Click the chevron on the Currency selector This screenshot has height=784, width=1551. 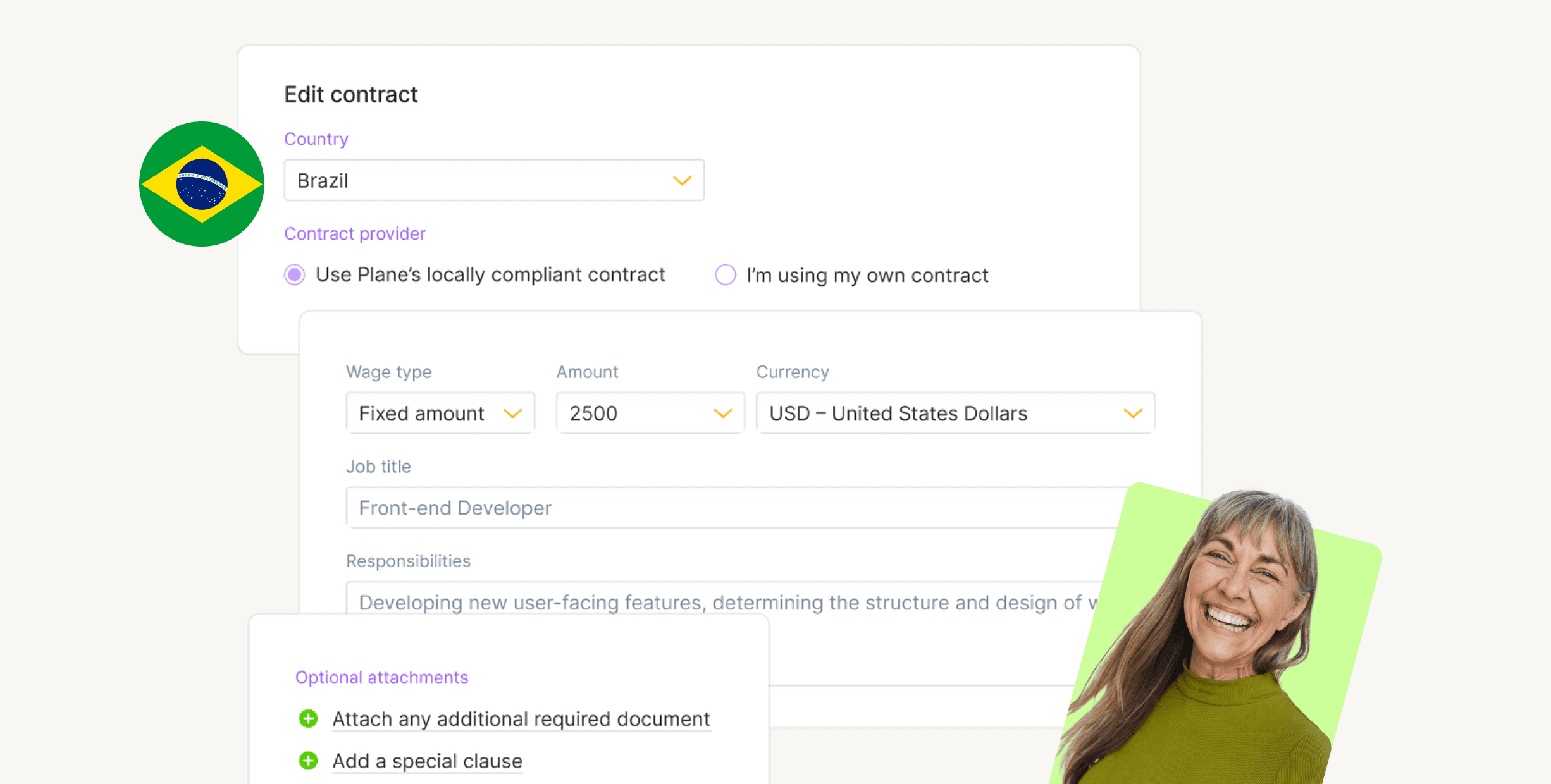point(1133,413)
